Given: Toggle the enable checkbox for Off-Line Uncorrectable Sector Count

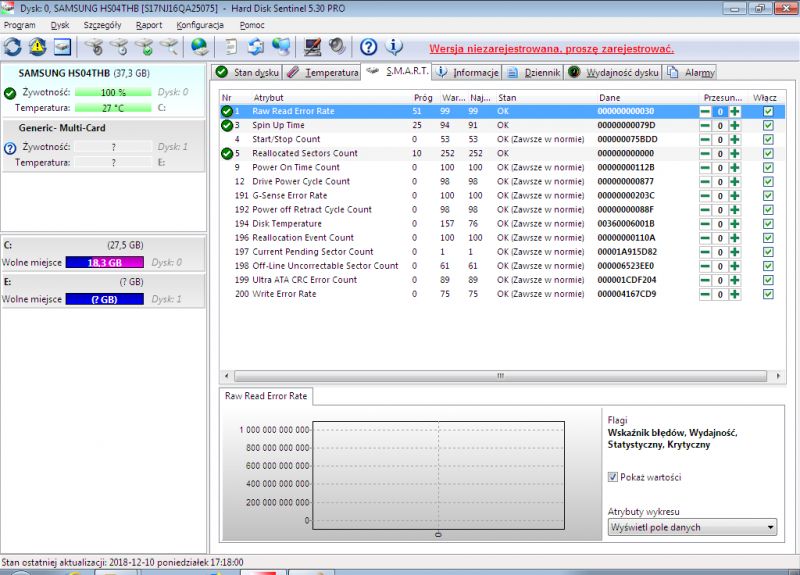Looking at the screenshot, I should tap(768, 266).
